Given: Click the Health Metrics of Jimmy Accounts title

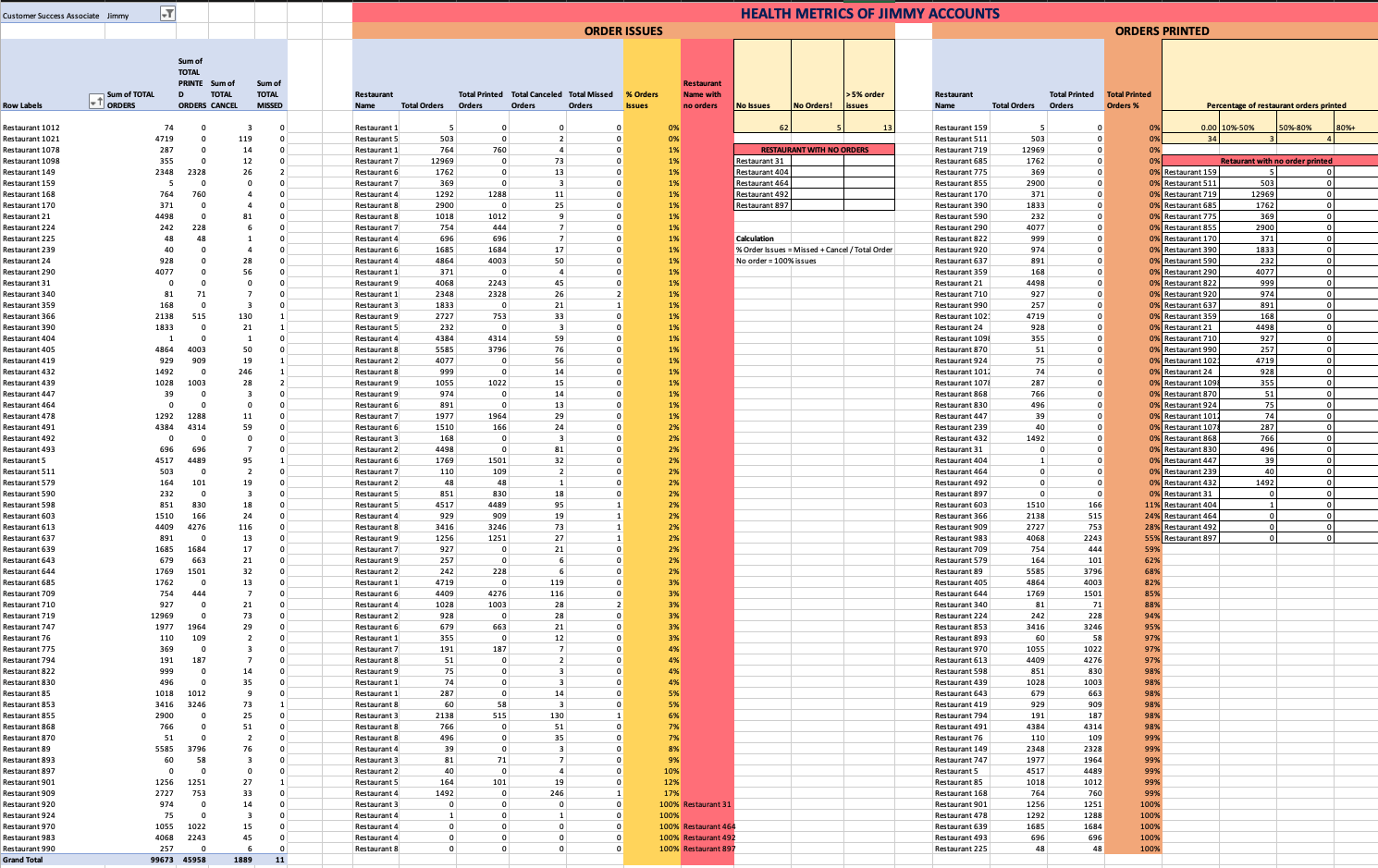Looking at the screenshot, I should tap(868, 14).
